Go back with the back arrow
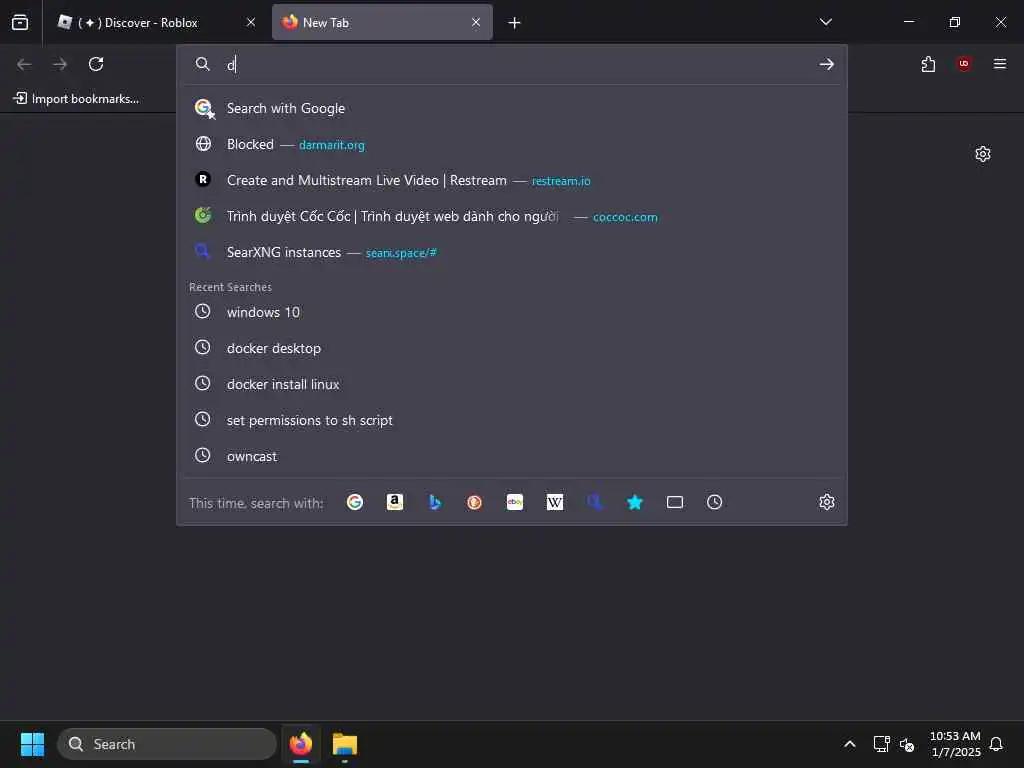1024x768 pixels. tap(24, 64)
